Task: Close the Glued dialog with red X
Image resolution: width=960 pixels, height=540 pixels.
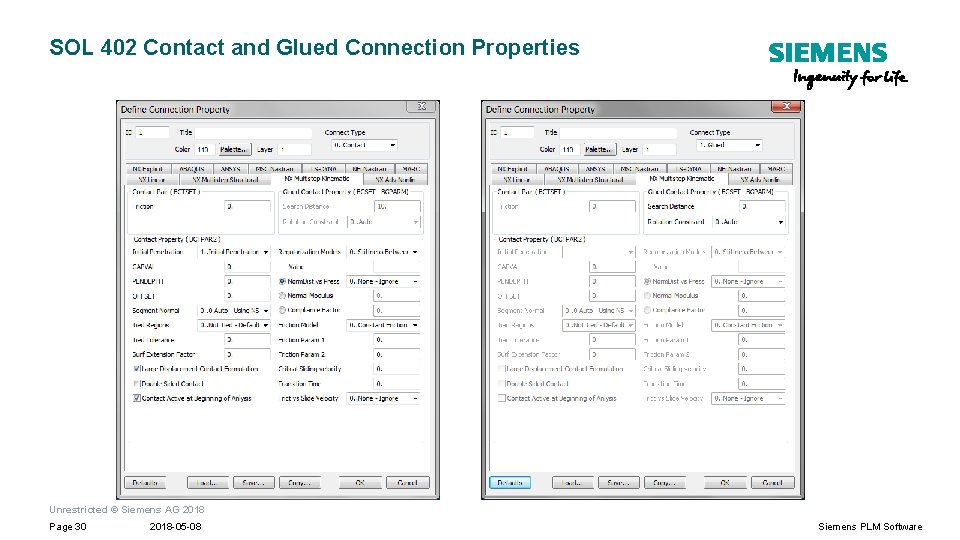Action: [x=786, y=107]
